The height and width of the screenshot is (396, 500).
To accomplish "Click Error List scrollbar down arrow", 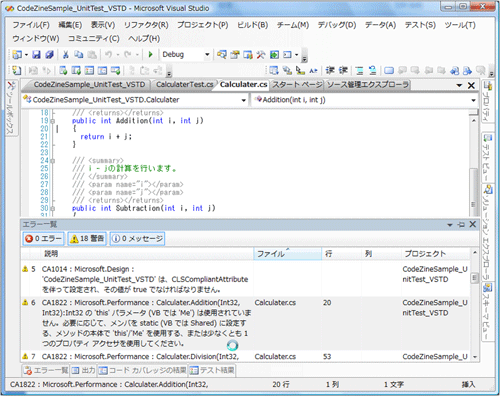I will point(475,357).
